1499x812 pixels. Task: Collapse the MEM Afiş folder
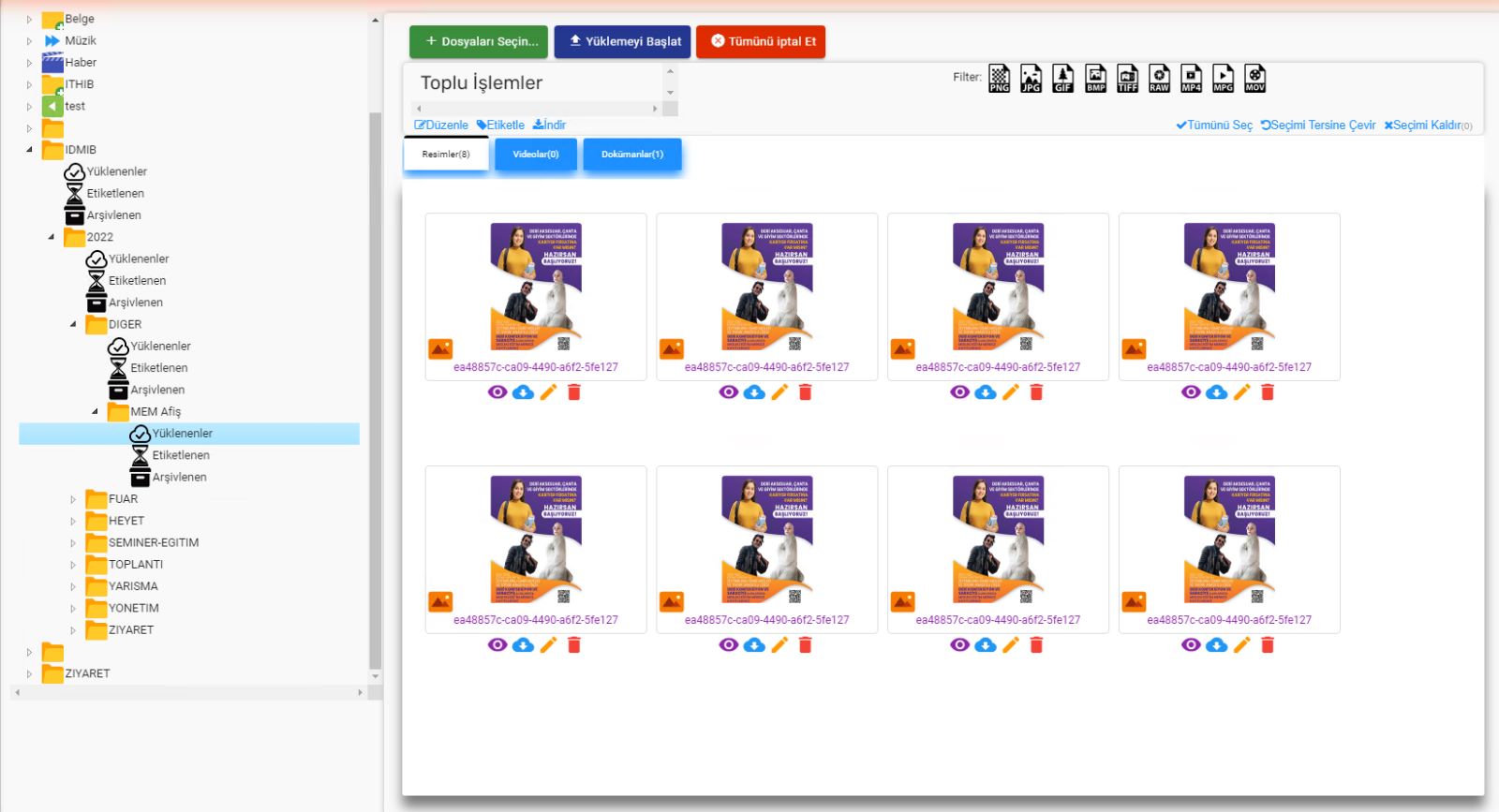[95, 412]
